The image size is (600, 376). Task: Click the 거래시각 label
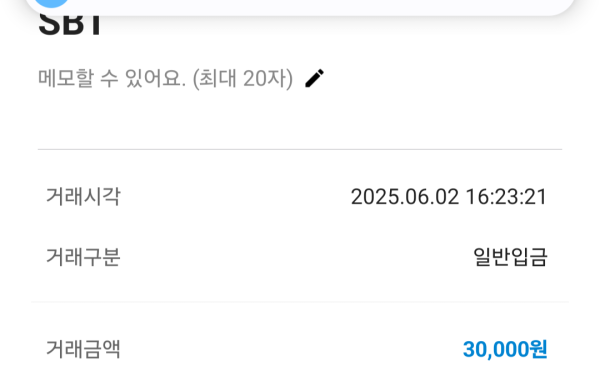[83, 197]
